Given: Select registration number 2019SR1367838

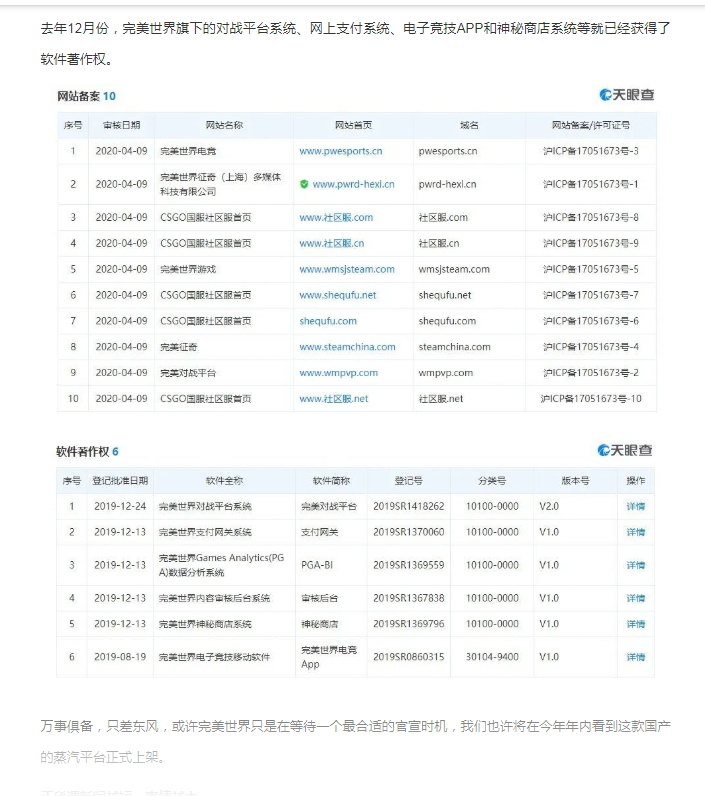Looking at the screenshot, I should pyautogui.click(x=409, y=599).
